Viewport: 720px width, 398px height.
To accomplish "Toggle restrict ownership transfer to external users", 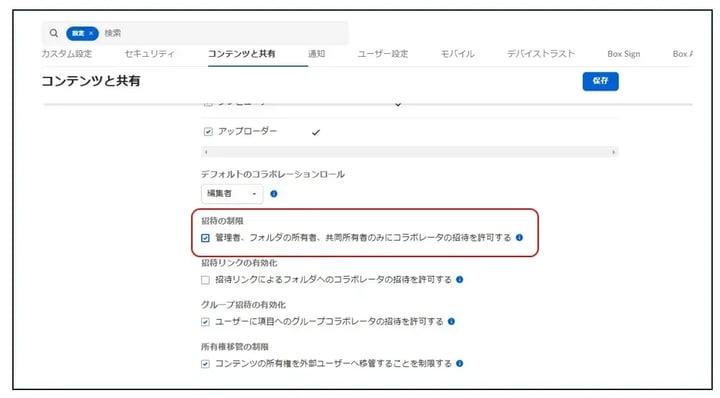I will point(205,364).
